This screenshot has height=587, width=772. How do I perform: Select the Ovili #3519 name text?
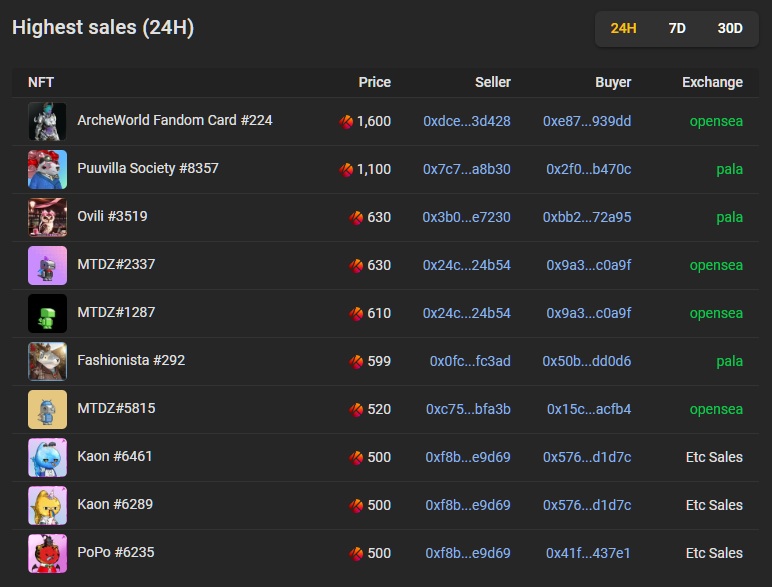pyautogui.click(x=112, y=216)
